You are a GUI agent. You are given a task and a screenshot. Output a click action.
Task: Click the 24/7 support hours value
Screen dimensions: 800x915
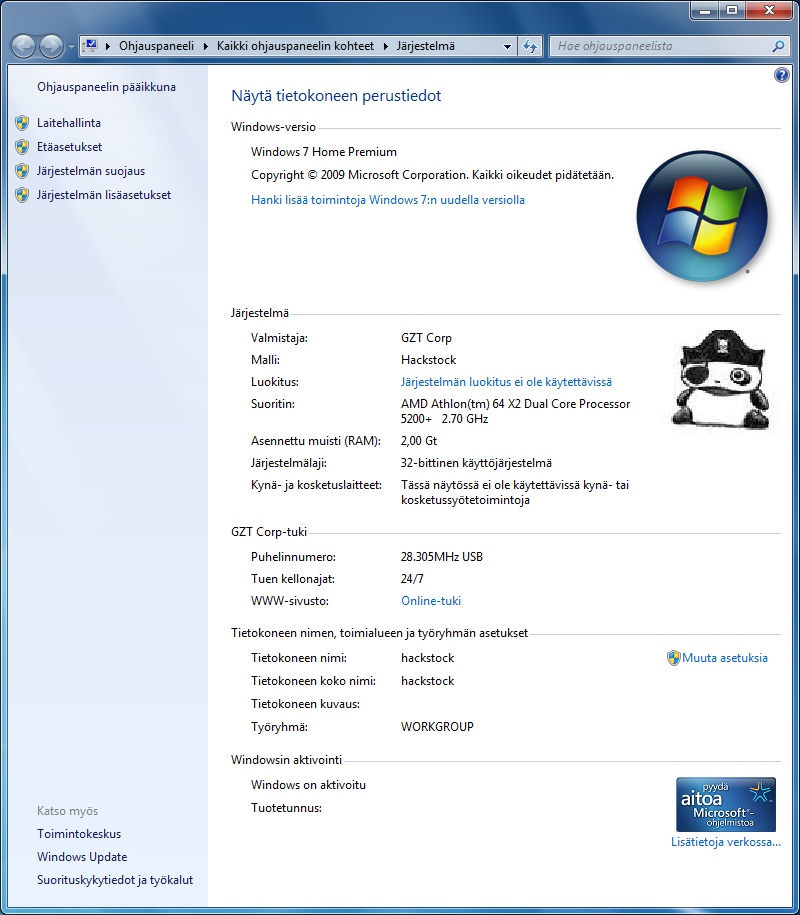tap(412, 579)
